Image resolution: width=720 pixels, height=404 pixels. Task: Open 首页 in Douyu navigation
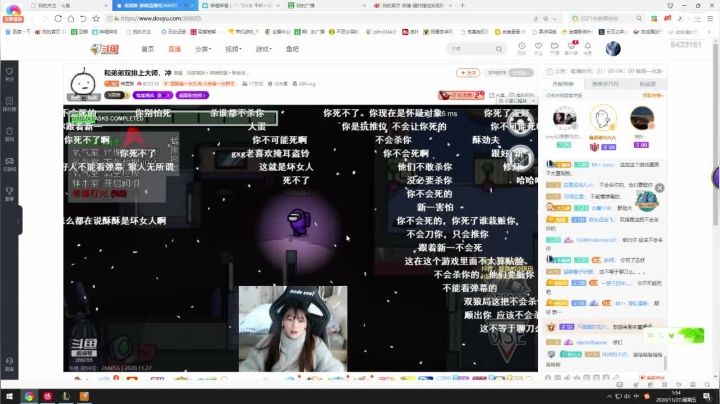[147, 49]
